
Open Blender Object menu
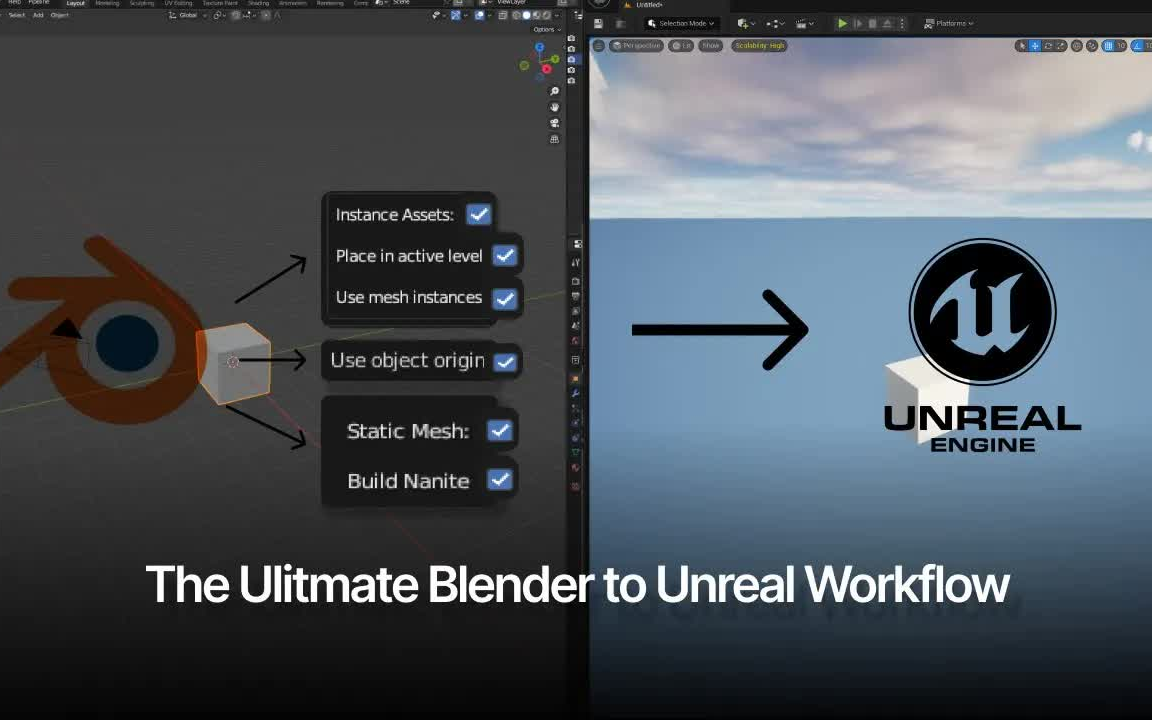60,15
